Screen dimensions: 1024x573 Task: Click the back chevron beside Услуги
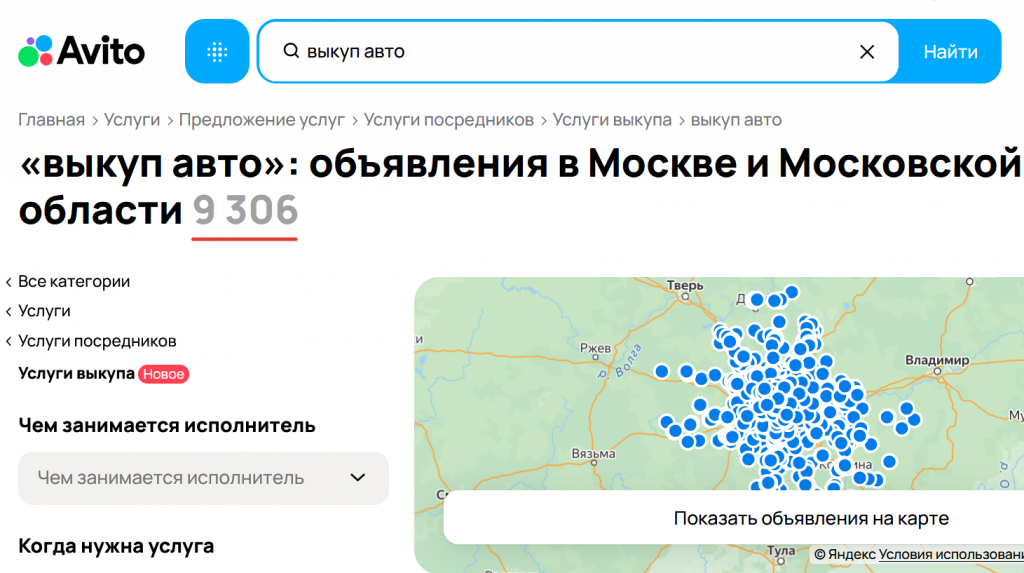point(8,312)
